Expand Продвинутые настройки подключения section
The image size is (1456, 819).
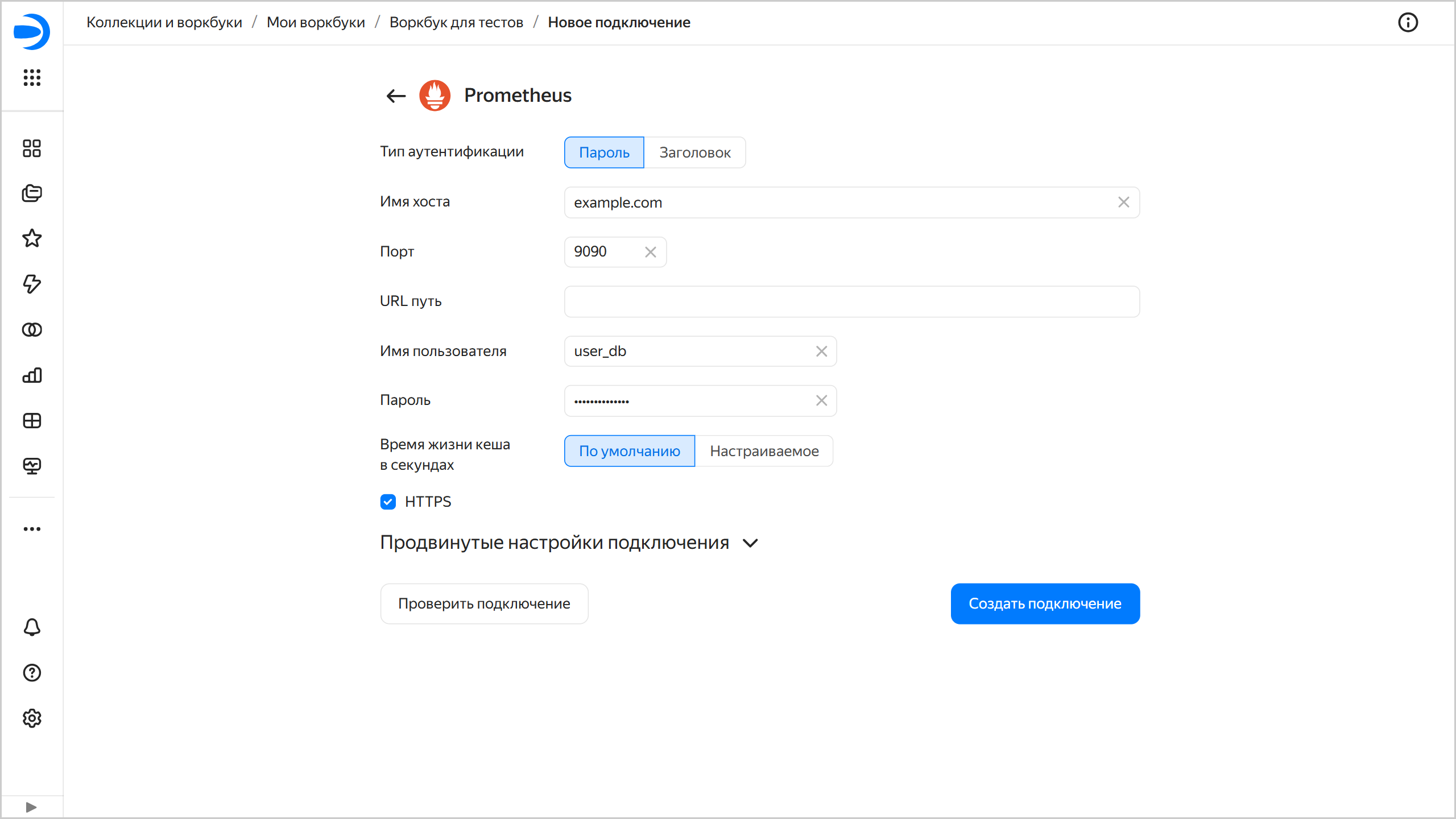coord(569,543)
